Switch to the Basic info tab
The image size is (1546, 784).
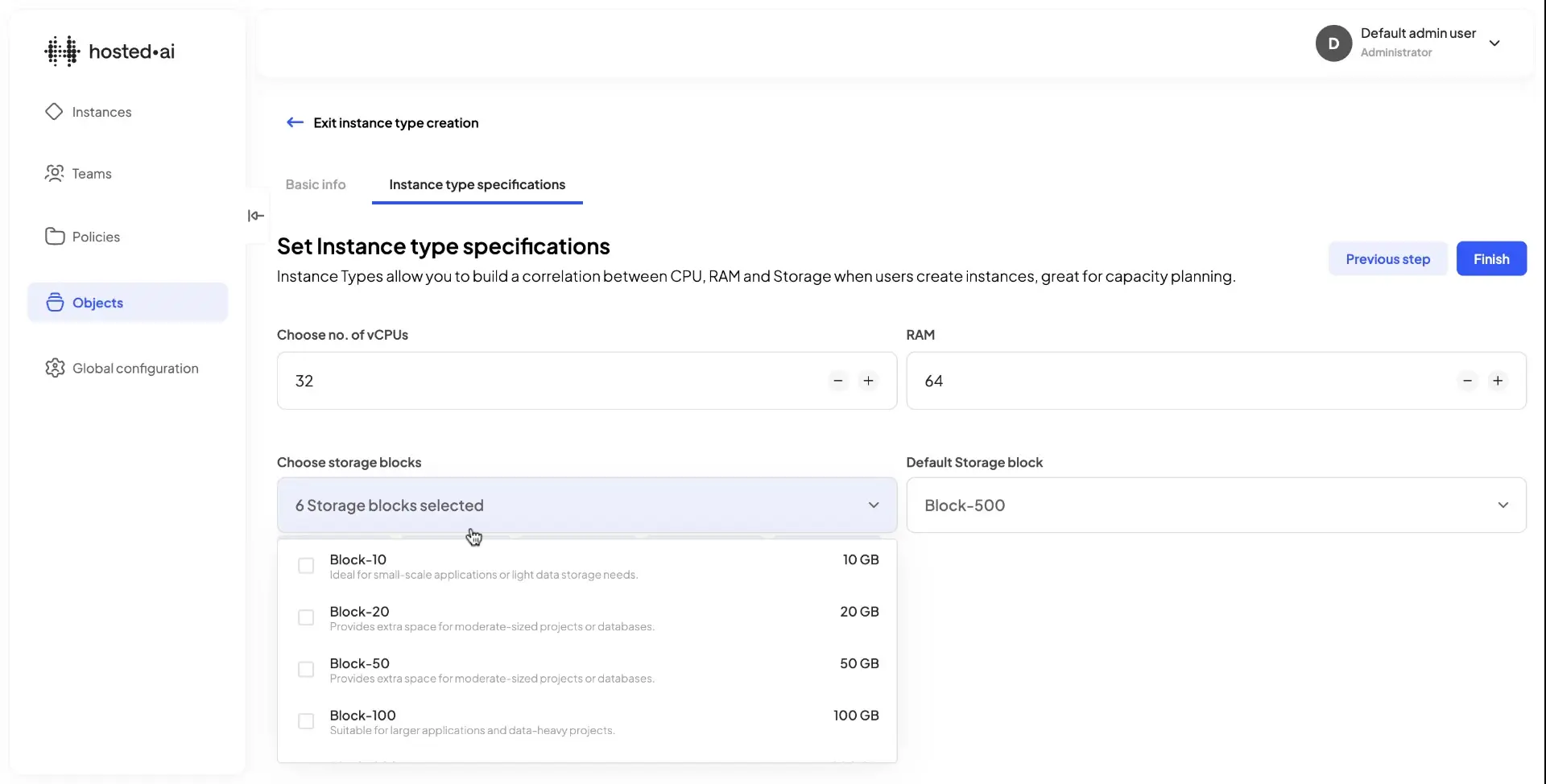[x=315, y=184]
